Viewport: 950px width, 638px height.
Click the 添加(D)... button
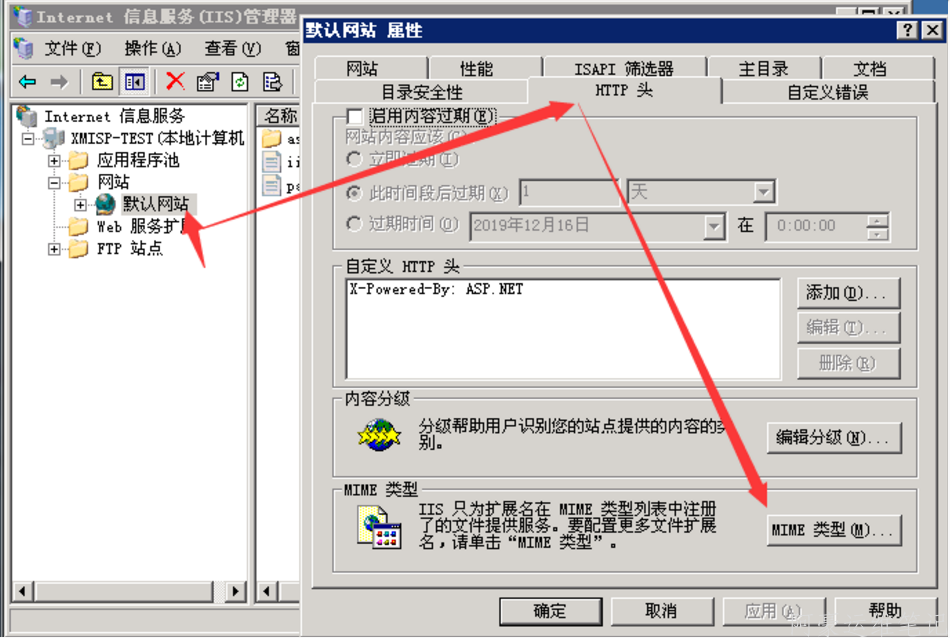pyautogui.click(x=848, y=293)
